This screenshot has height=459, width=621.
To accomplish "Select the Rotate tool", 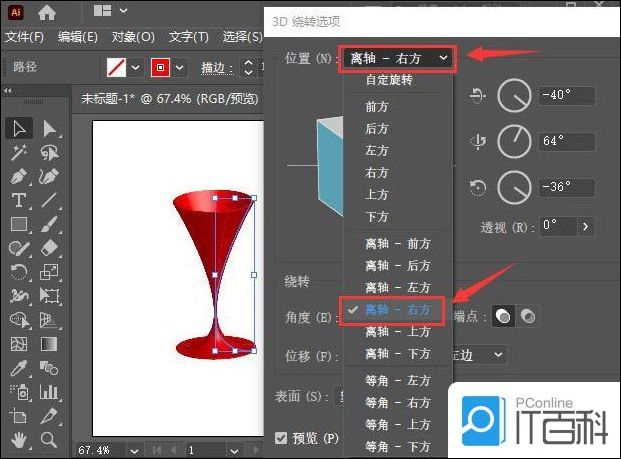I will pyautogui.click(x=19, y=272).
